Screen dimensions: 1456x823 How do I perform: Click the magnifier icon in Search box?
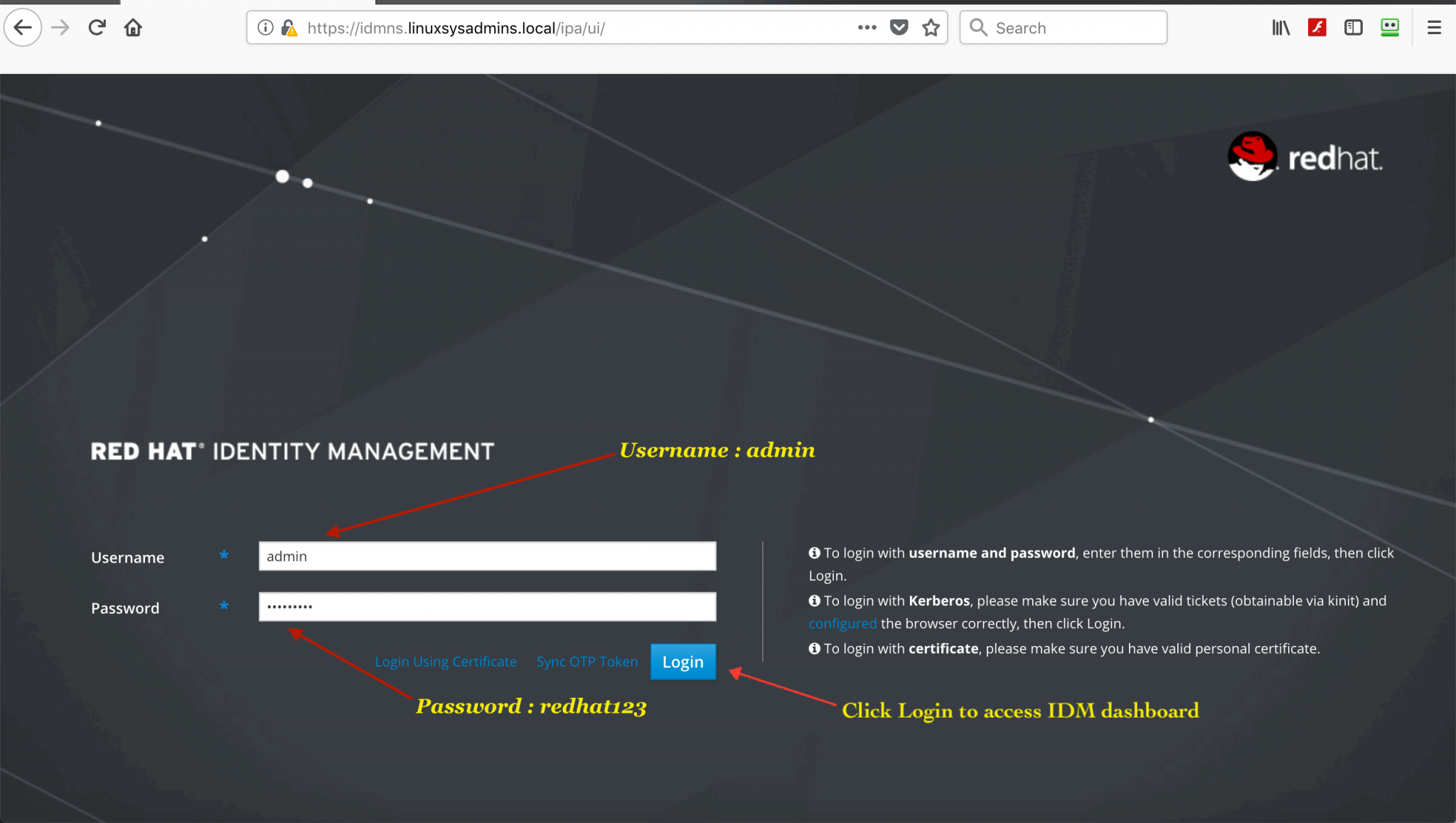point(979,28)
